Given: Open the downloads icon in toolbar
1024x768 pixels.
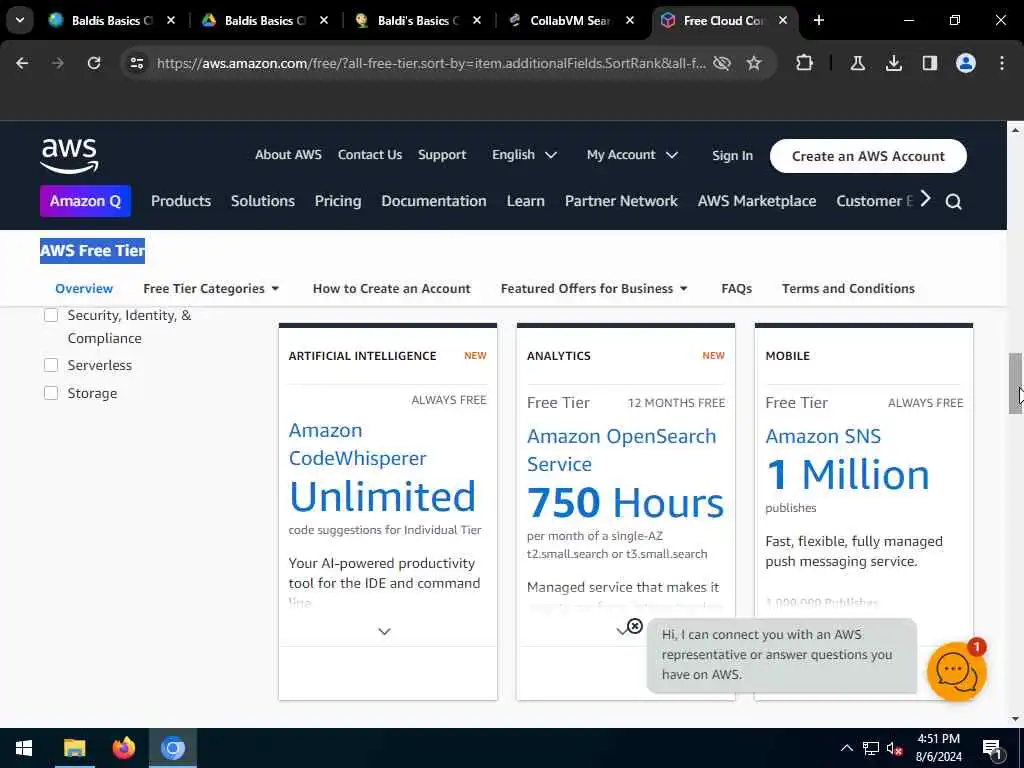Looking at the screenshot, I should pos(893,63).
